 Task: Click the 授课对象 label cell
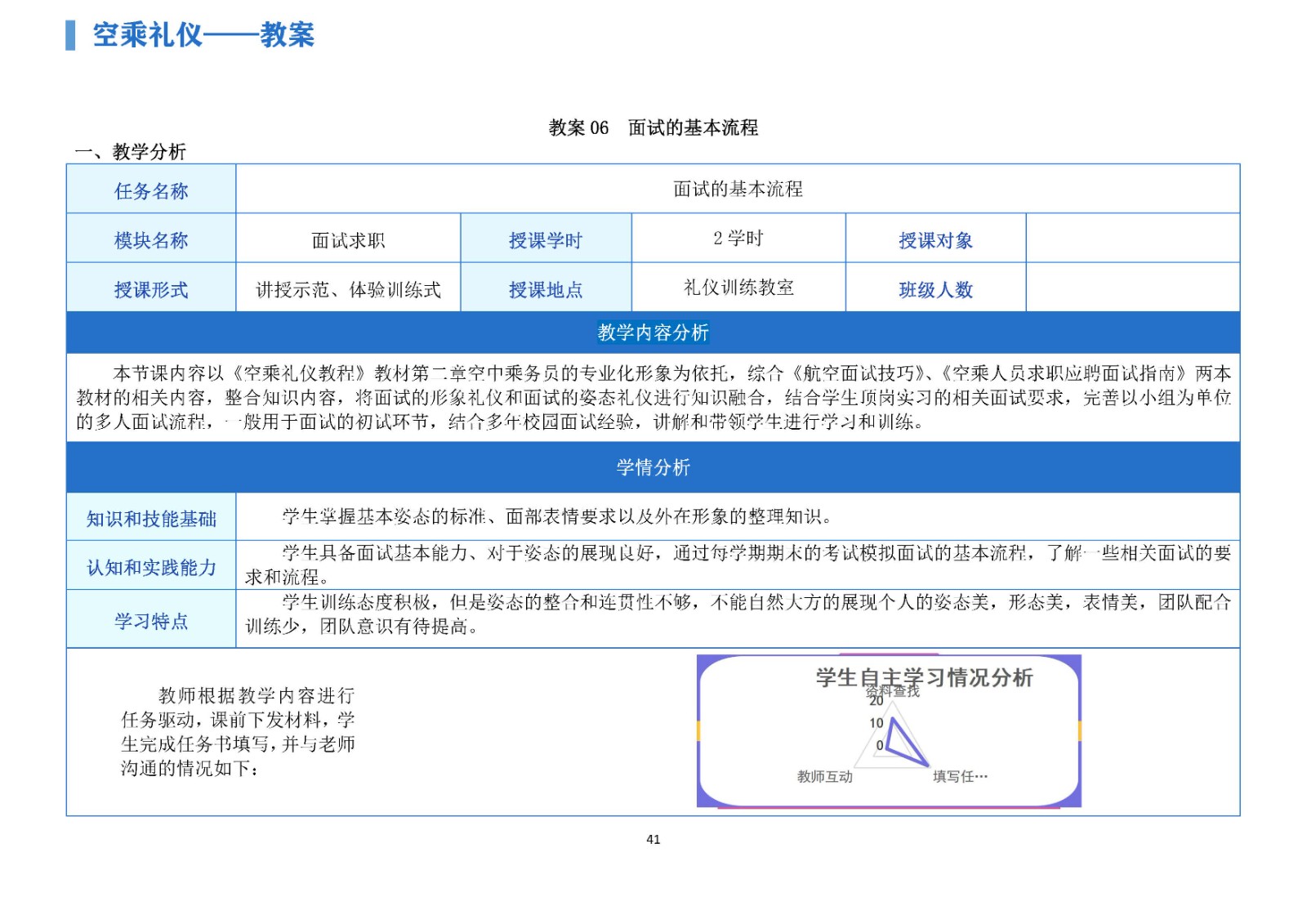pos(935,239)
